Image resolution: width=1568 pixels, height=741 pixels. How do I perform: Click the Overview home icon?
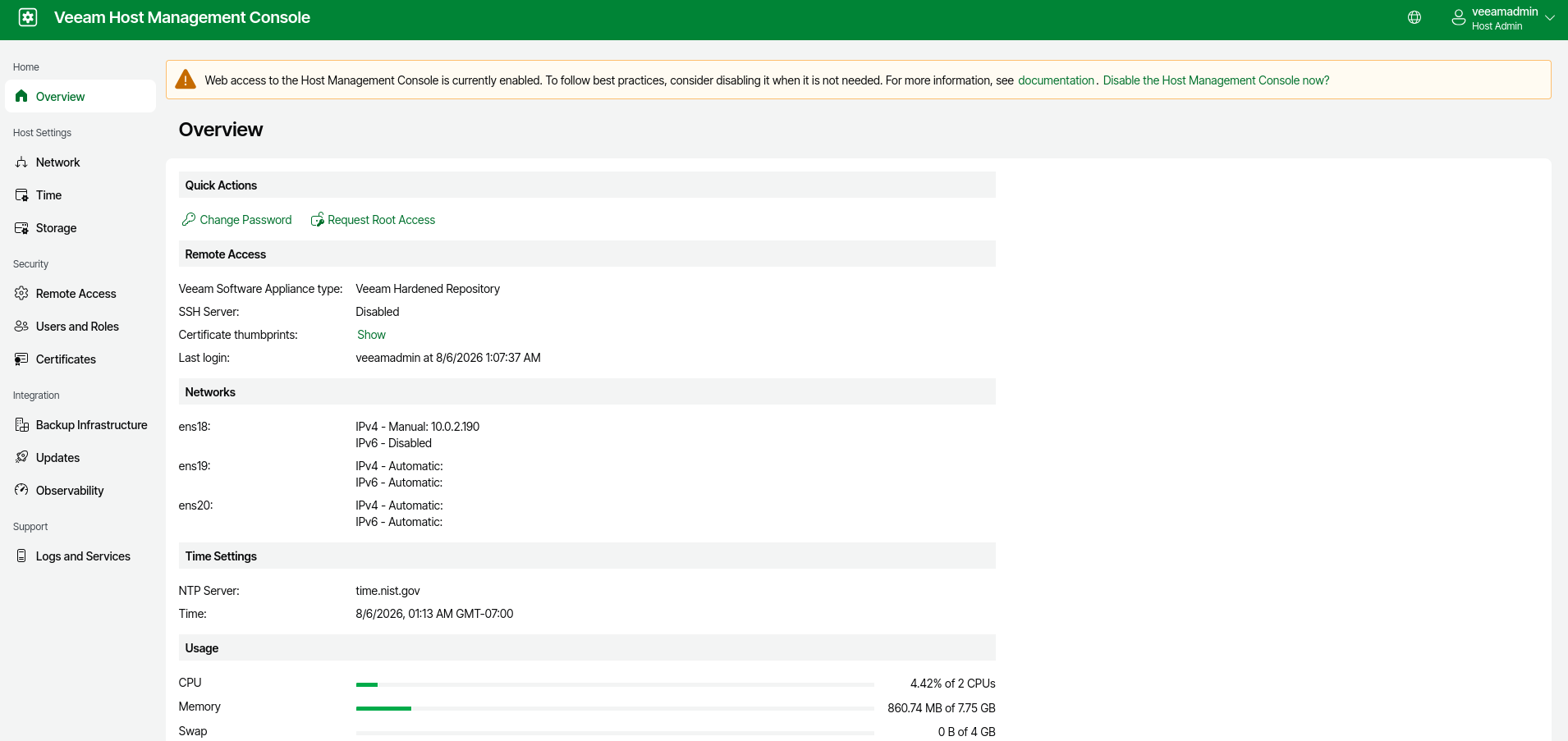coord(21,96)
